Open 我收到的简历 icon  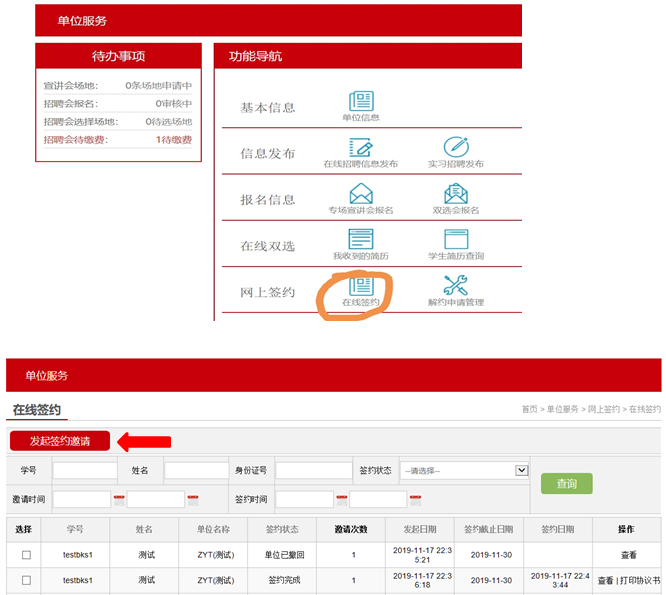(x=361, y=239)
